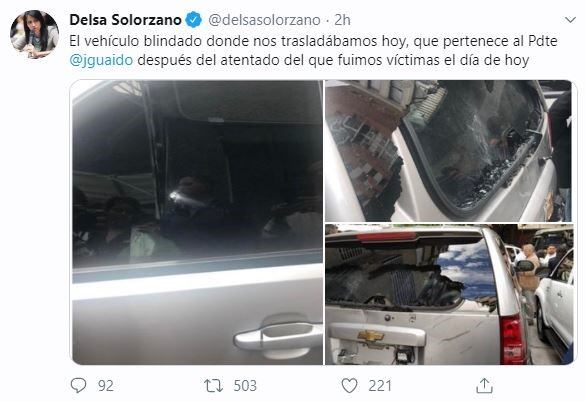This screenshot has height=402, width=585.
Task: Like the tweet with the heart icon
Action: point(350,386)
